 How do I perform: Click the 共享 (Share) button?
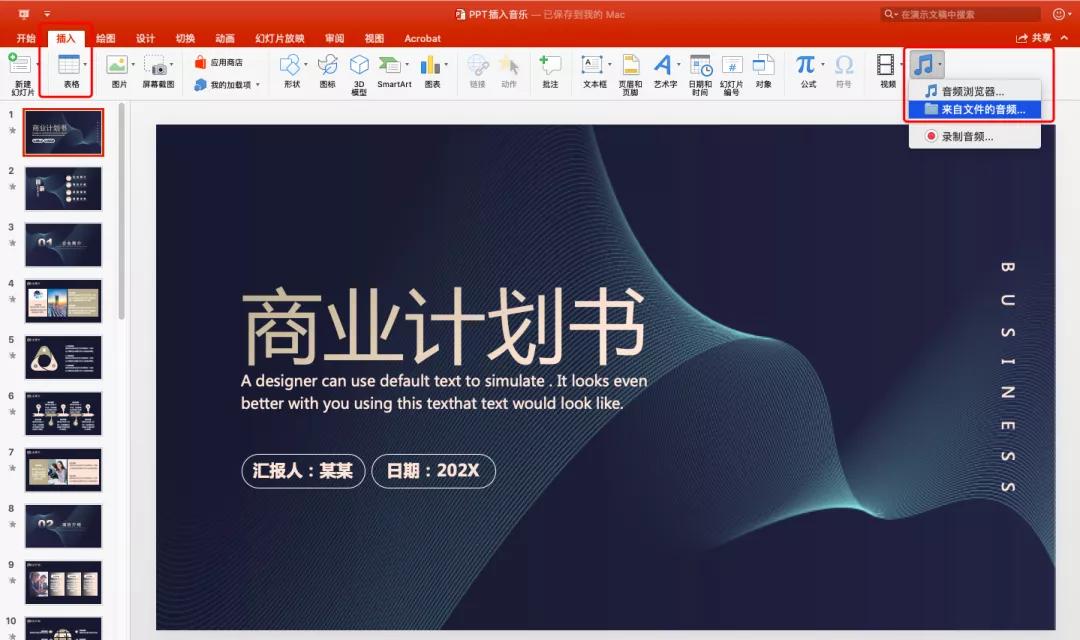coord(1040,37)
